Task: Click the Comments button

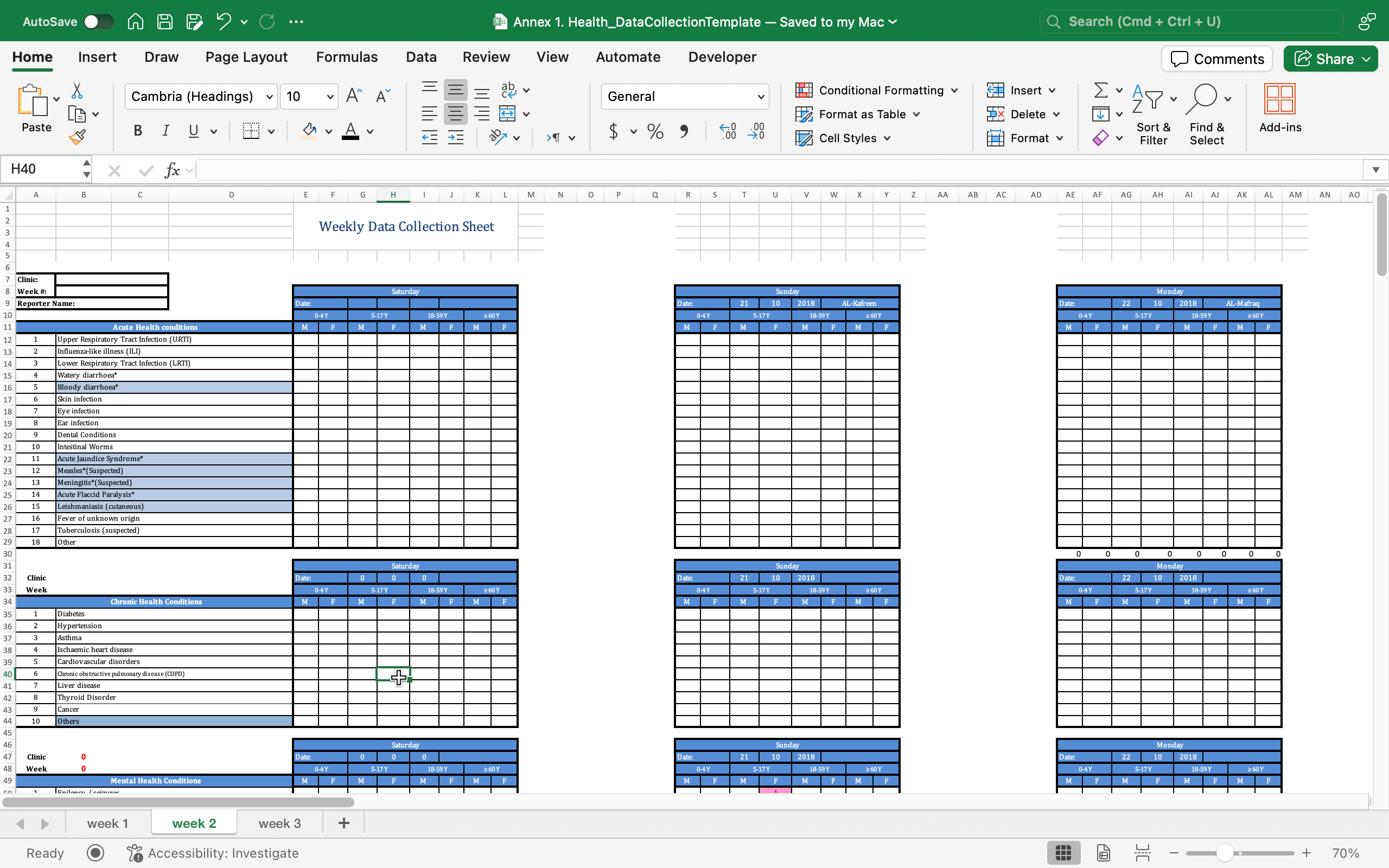Action: click(x=1217, y=59)
